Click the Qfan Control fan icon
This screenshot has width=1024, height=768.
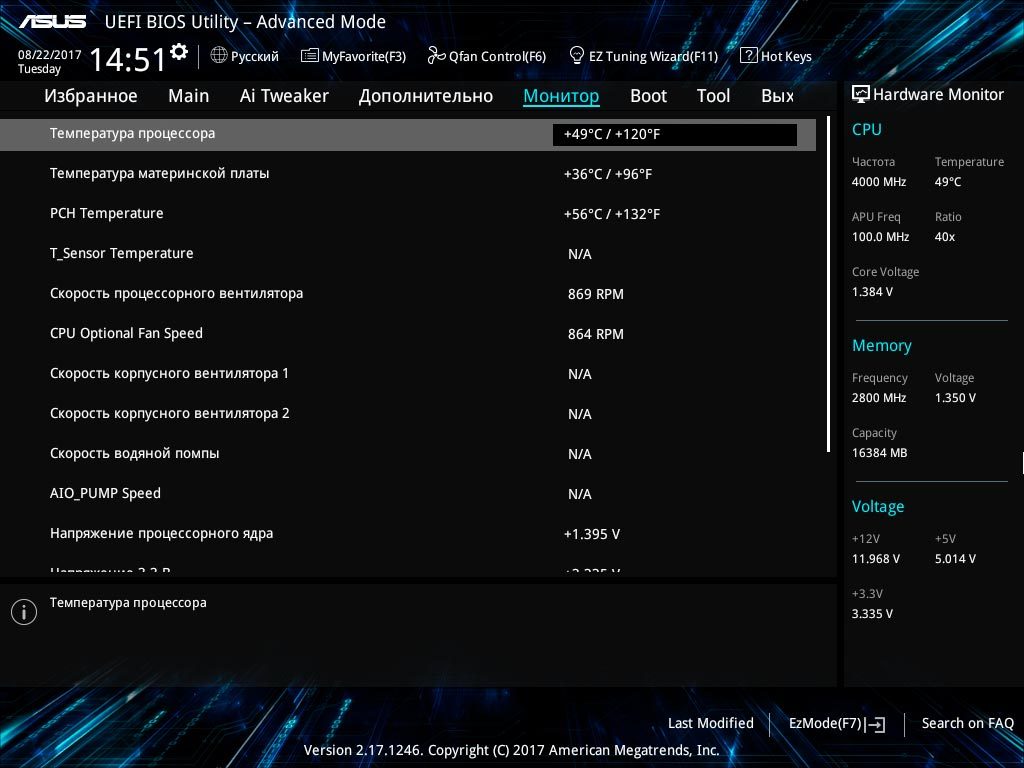point(436,56)
